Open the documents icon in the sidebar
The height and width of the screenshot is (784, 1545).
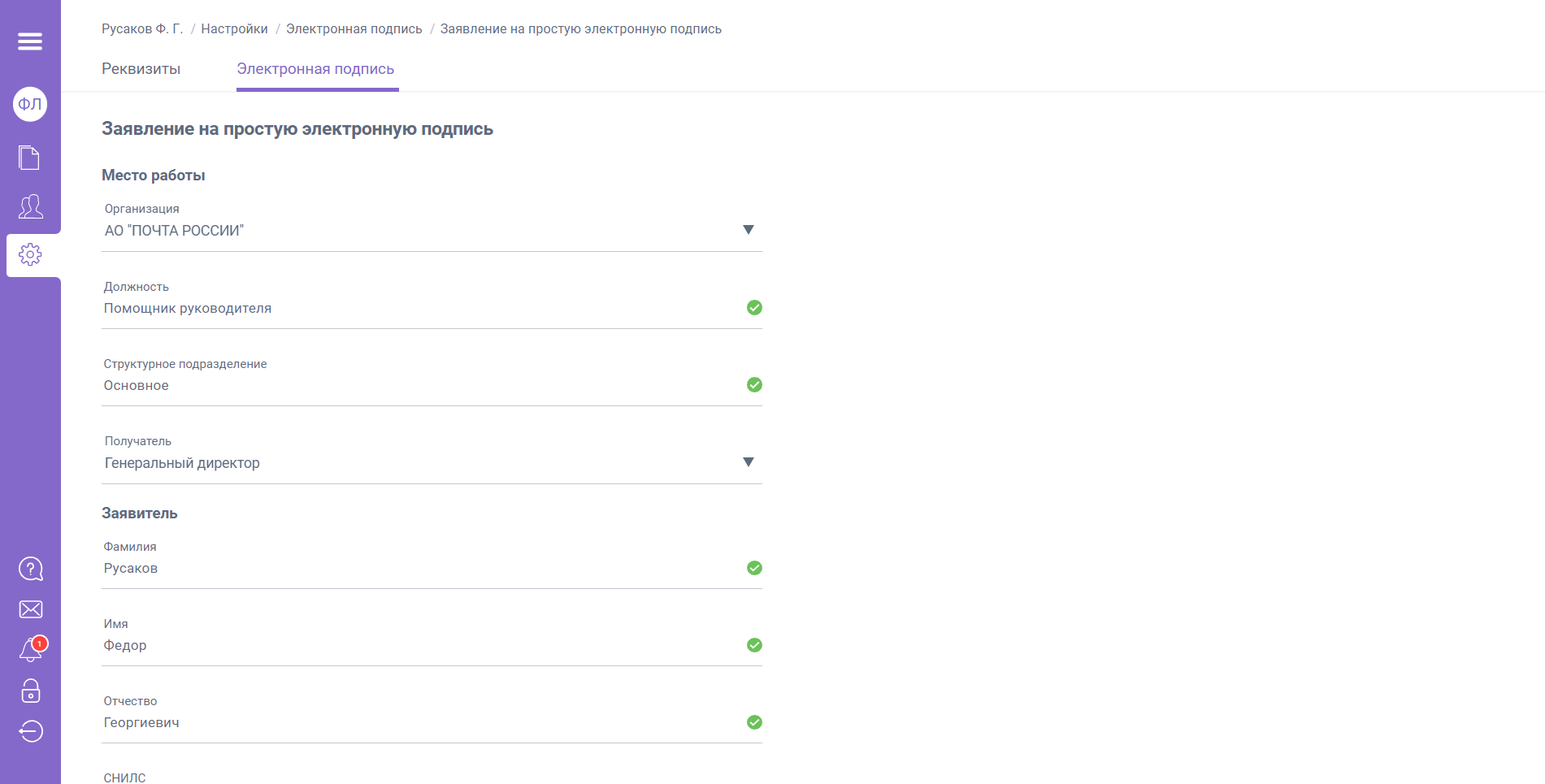click(x=30, y=158)
